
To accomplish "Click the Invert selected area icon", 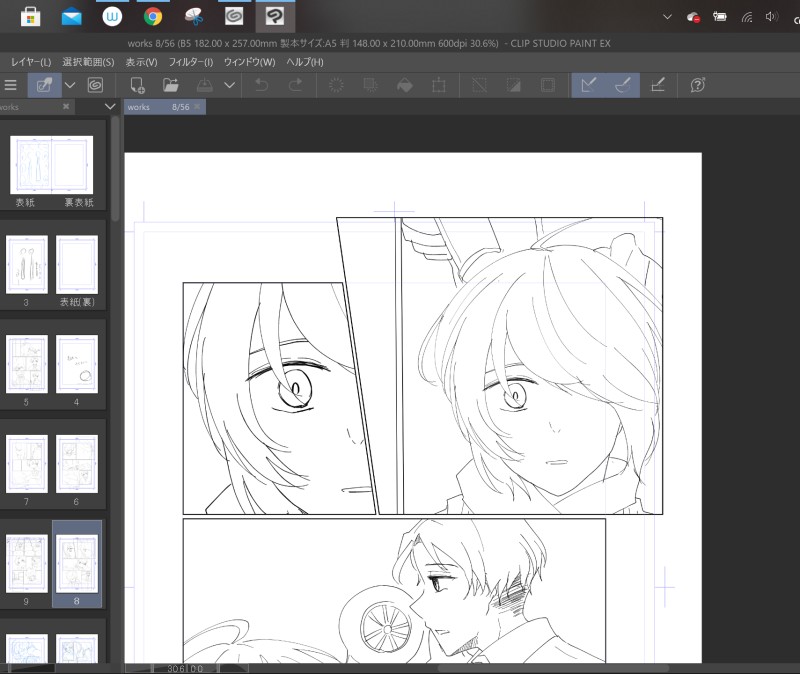I will (x=513, y=85).
